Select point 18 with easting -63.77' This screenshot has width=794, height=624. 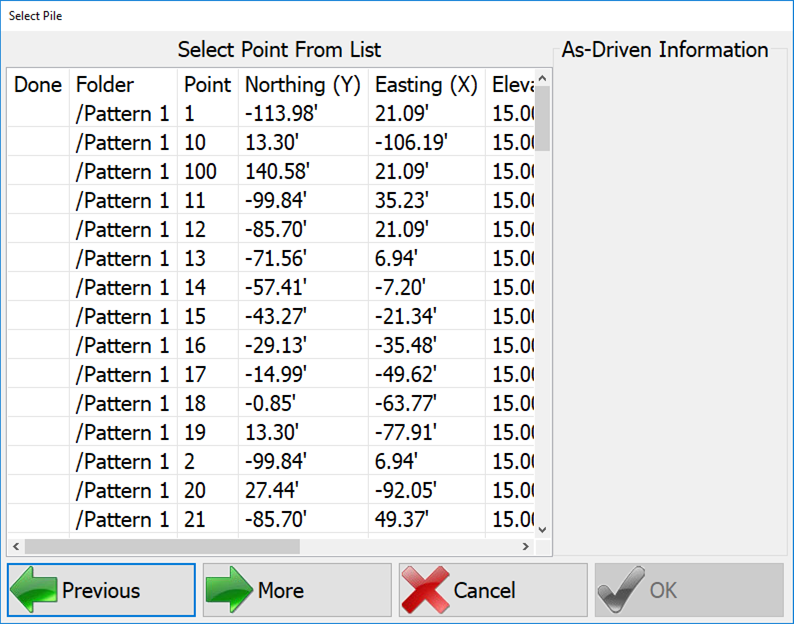pyautogui.click(x=409, y=404)
